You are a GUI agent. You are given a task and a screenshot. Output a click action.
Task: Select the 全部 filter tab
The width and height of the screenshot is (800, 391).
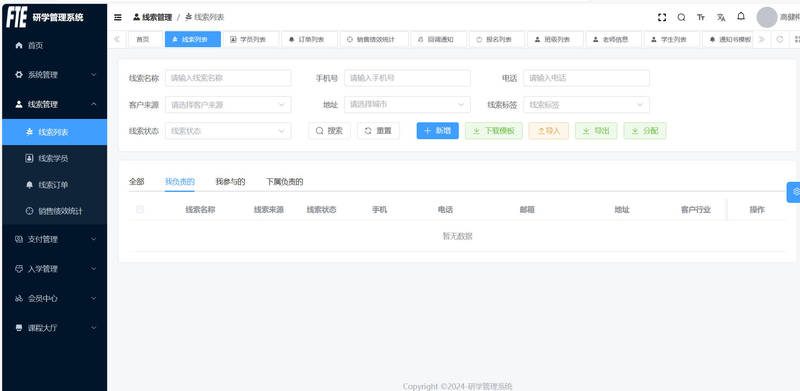coord(136,181)
